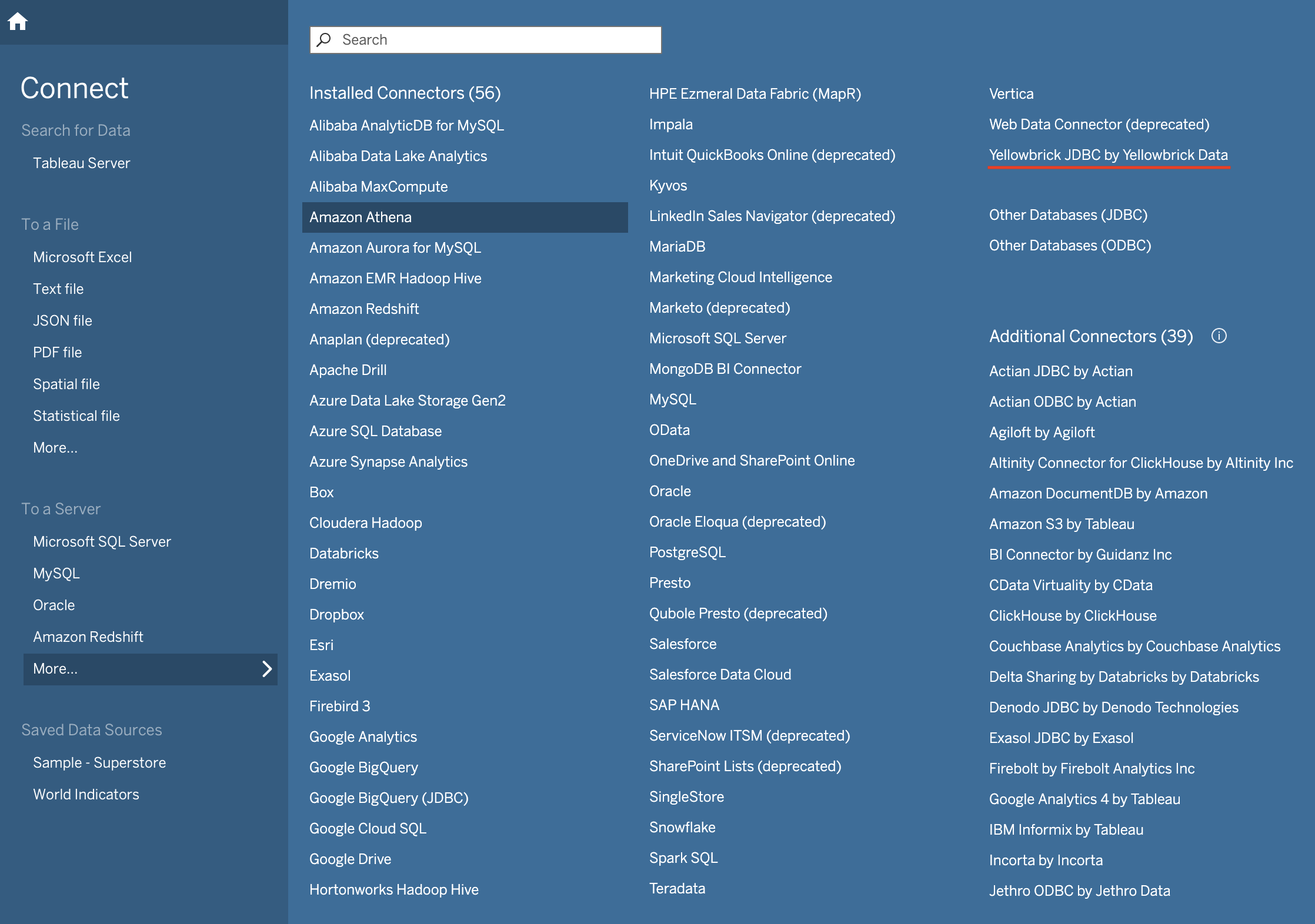This screenshot has width=1315, height=924.
Task: Click the chevron arrow beside More
Action: (267, 669)
